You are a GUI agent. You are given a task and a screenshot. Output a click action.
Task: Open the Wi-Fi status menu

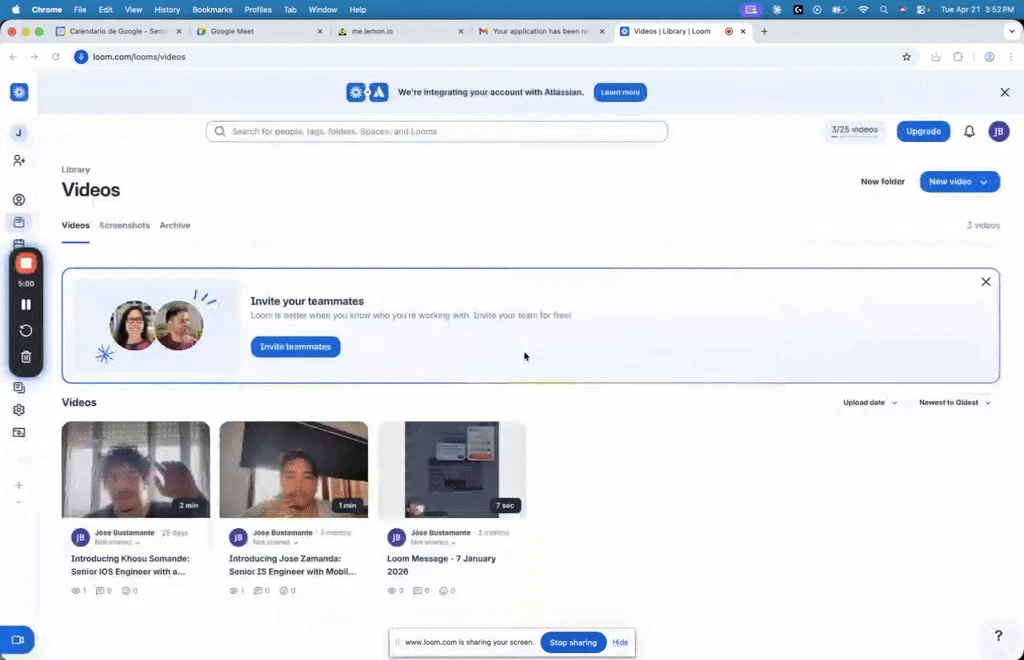(863, 10)
